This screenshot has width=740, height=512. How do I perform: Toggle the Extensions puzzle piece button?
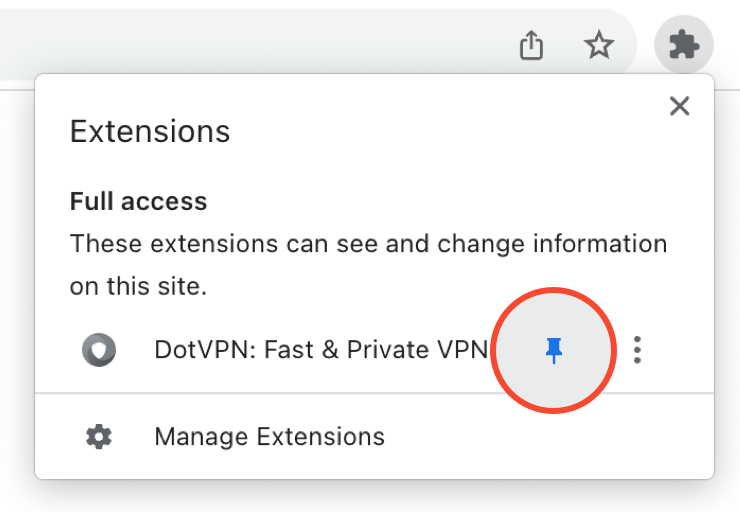684,45
